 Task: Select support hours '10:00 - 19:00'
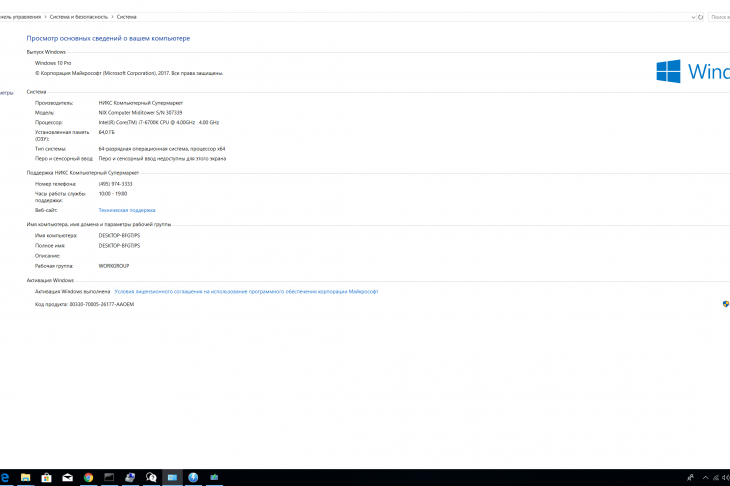pyautogui.click(x=113, y=194)
